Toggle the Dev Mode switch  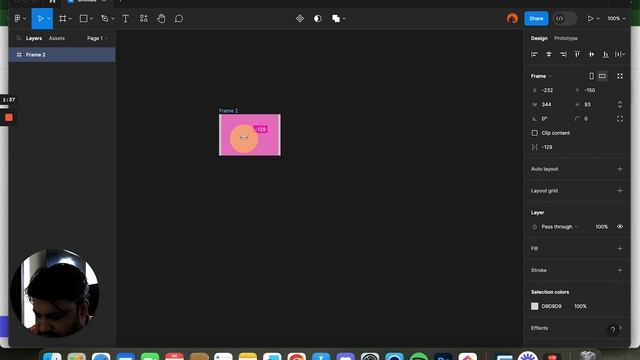[x=565, y=18]
